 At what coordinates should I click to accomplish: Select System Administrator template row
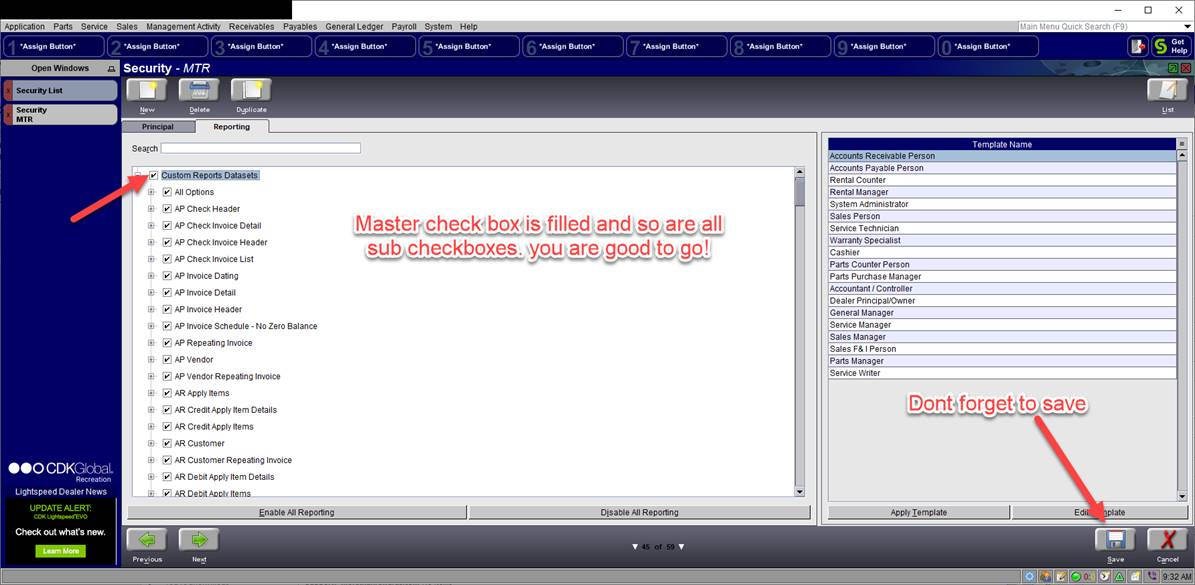(x=1003, y=204)
